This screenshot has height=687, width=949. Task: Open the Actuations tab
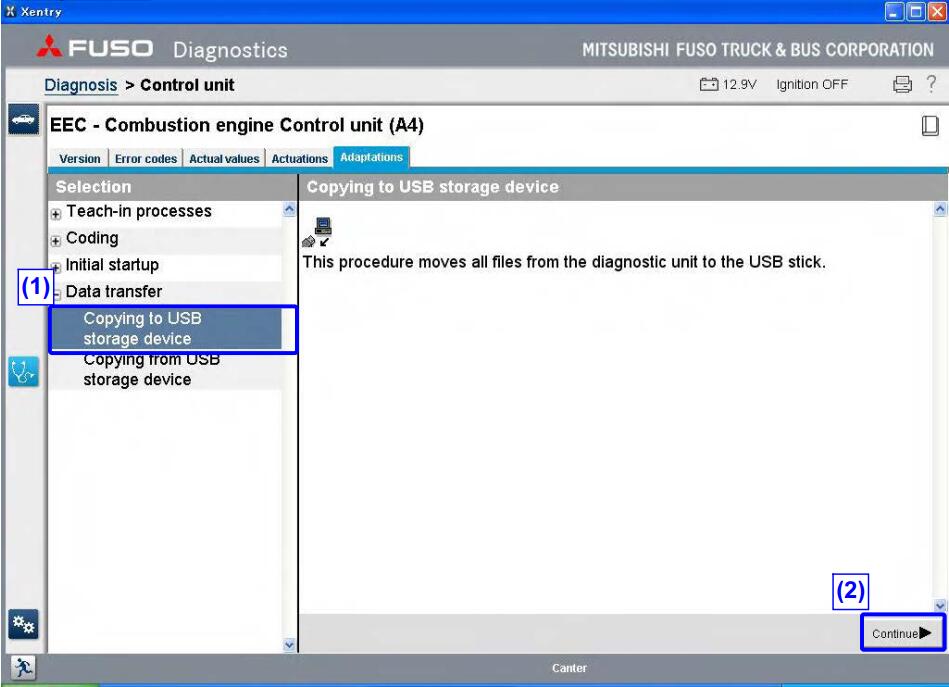pyautogui.click(x=300, y=159)
